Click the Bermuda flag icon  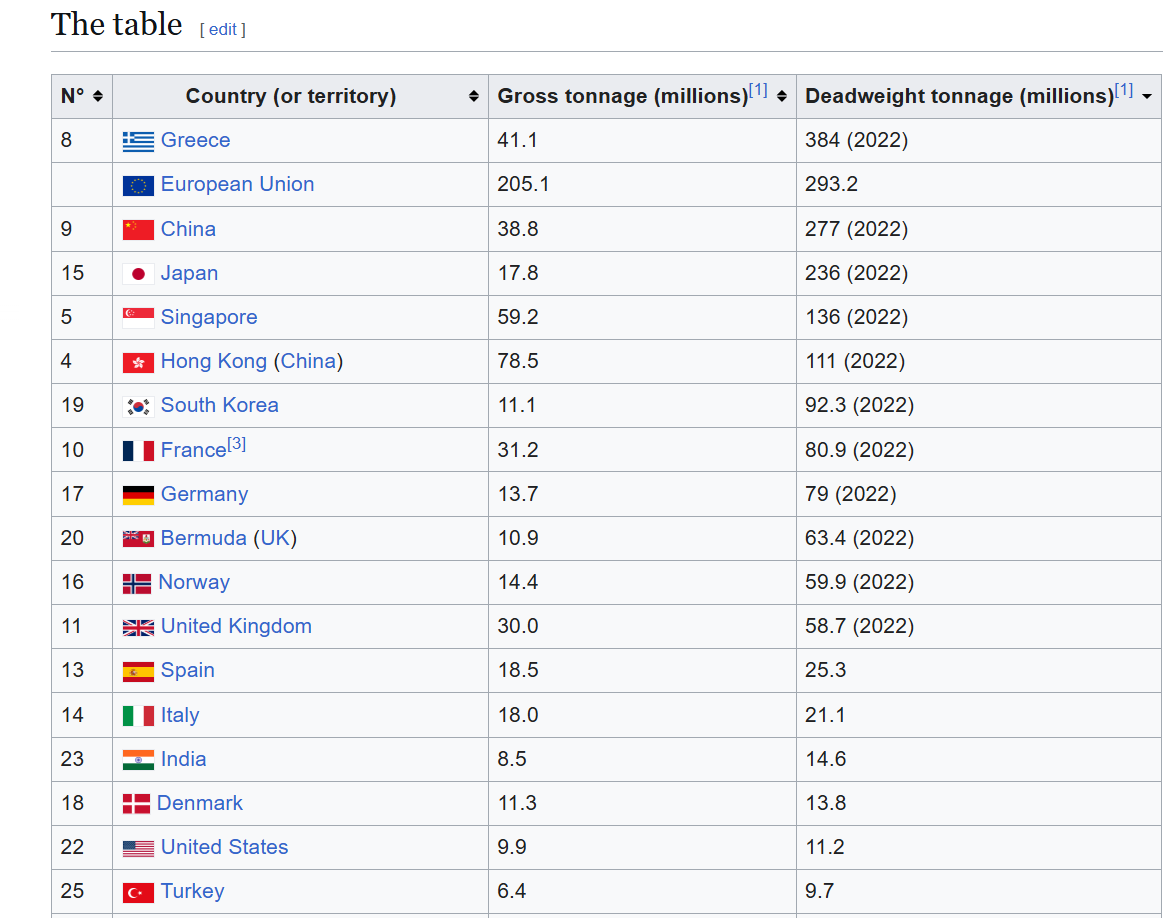click(138, 538)
